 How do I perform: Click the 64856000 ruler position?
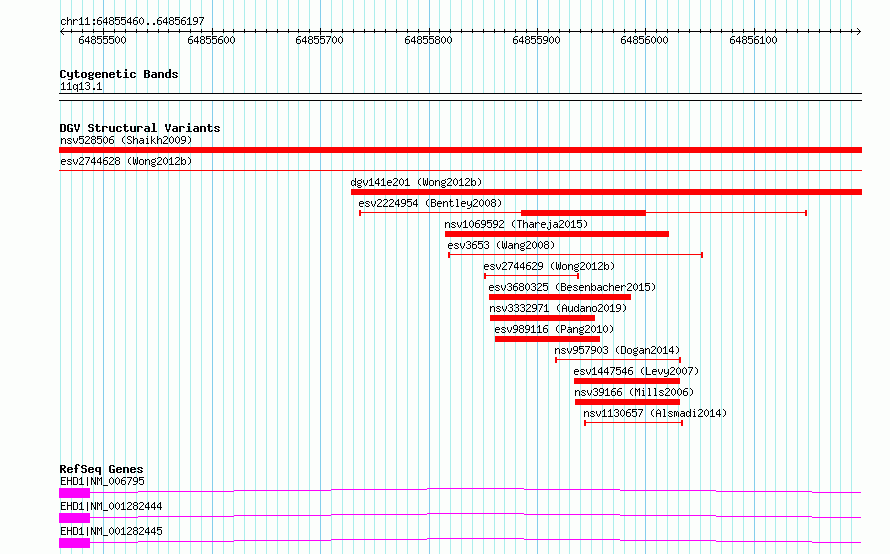pos(645,40)
